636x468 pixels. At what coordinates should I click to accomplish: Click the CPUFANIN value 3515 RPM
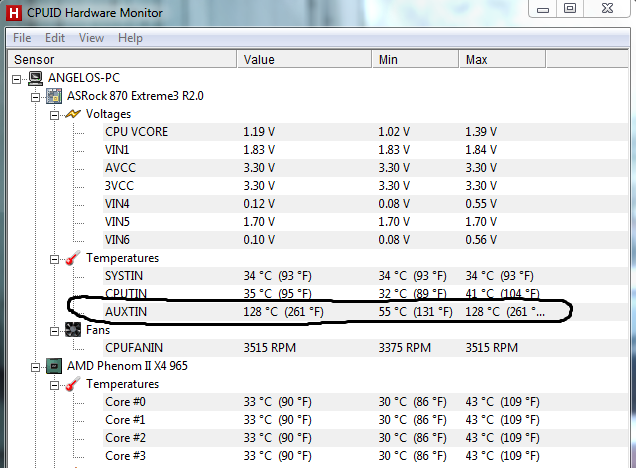270,348
